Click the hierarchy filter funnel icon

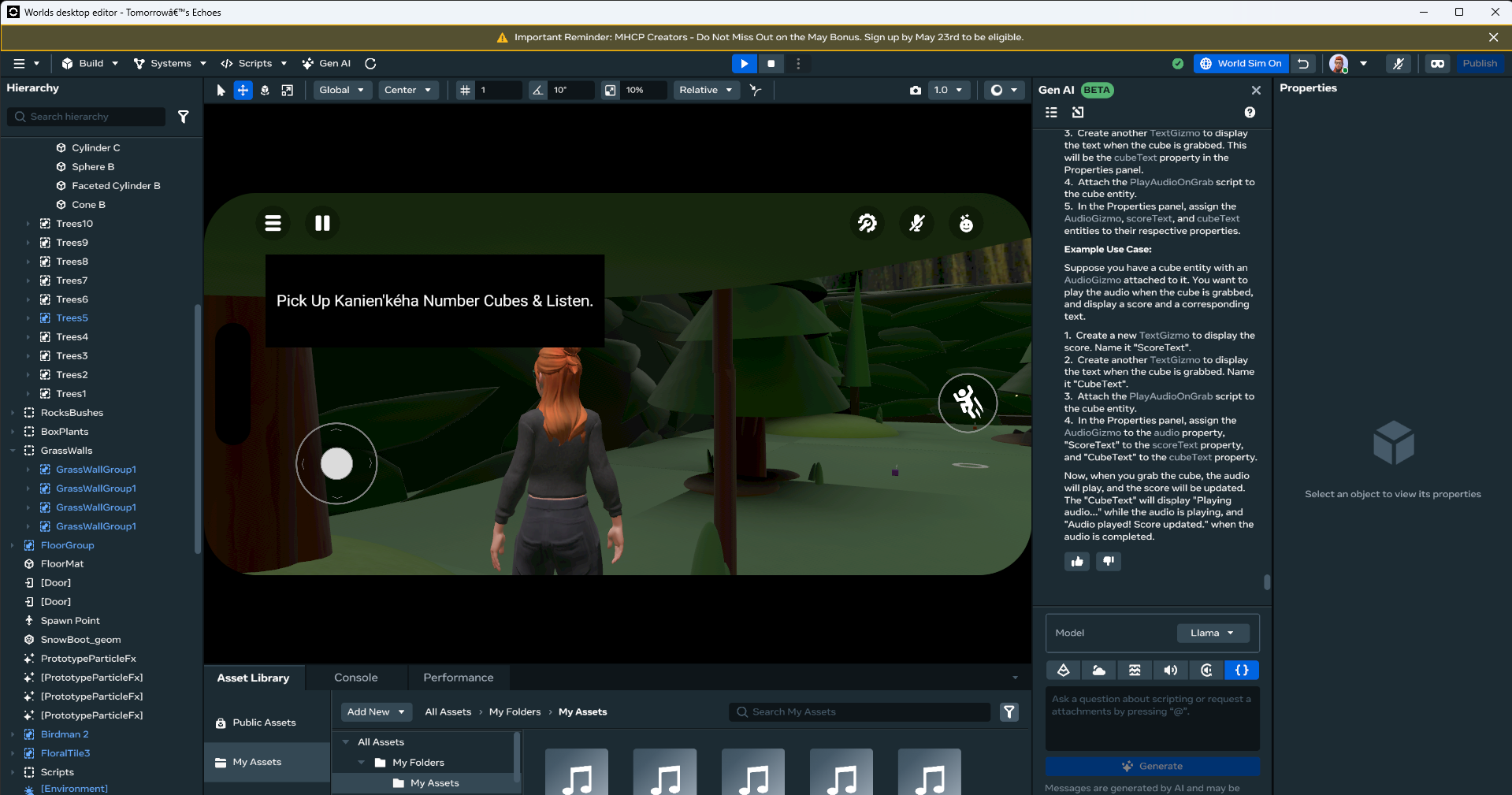(x=184, y=117)
